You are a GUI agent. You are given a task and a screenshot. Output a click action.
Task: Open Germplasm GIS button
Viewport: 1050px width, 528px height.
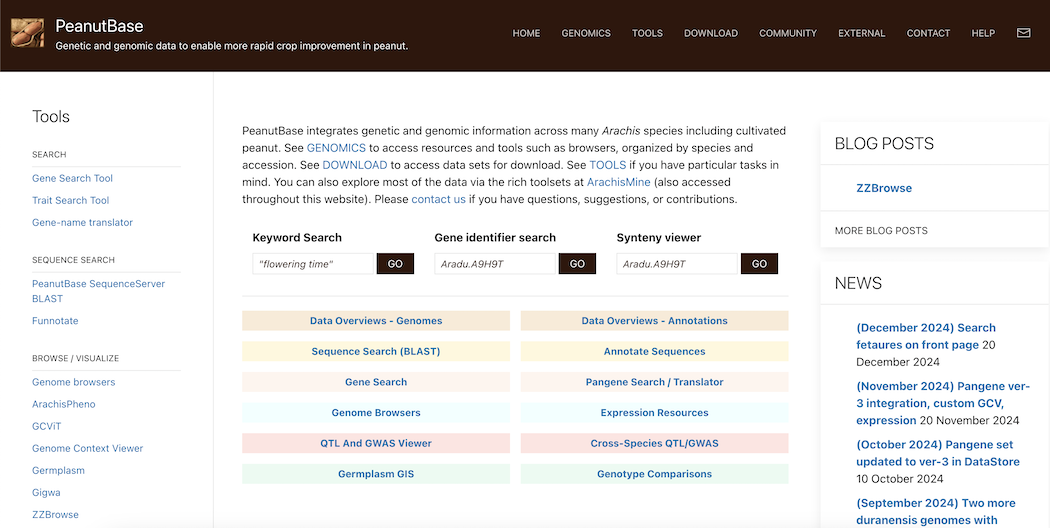click(376, 474)
